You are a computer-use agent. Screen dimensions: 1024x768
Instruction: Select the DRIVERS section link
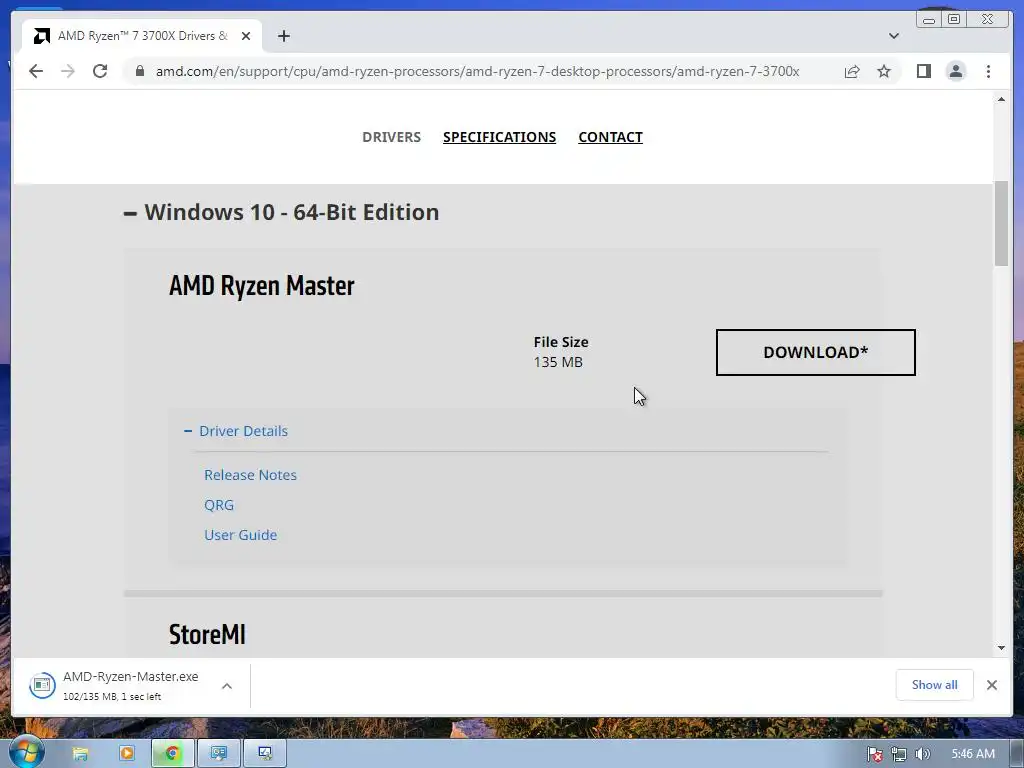392,137
